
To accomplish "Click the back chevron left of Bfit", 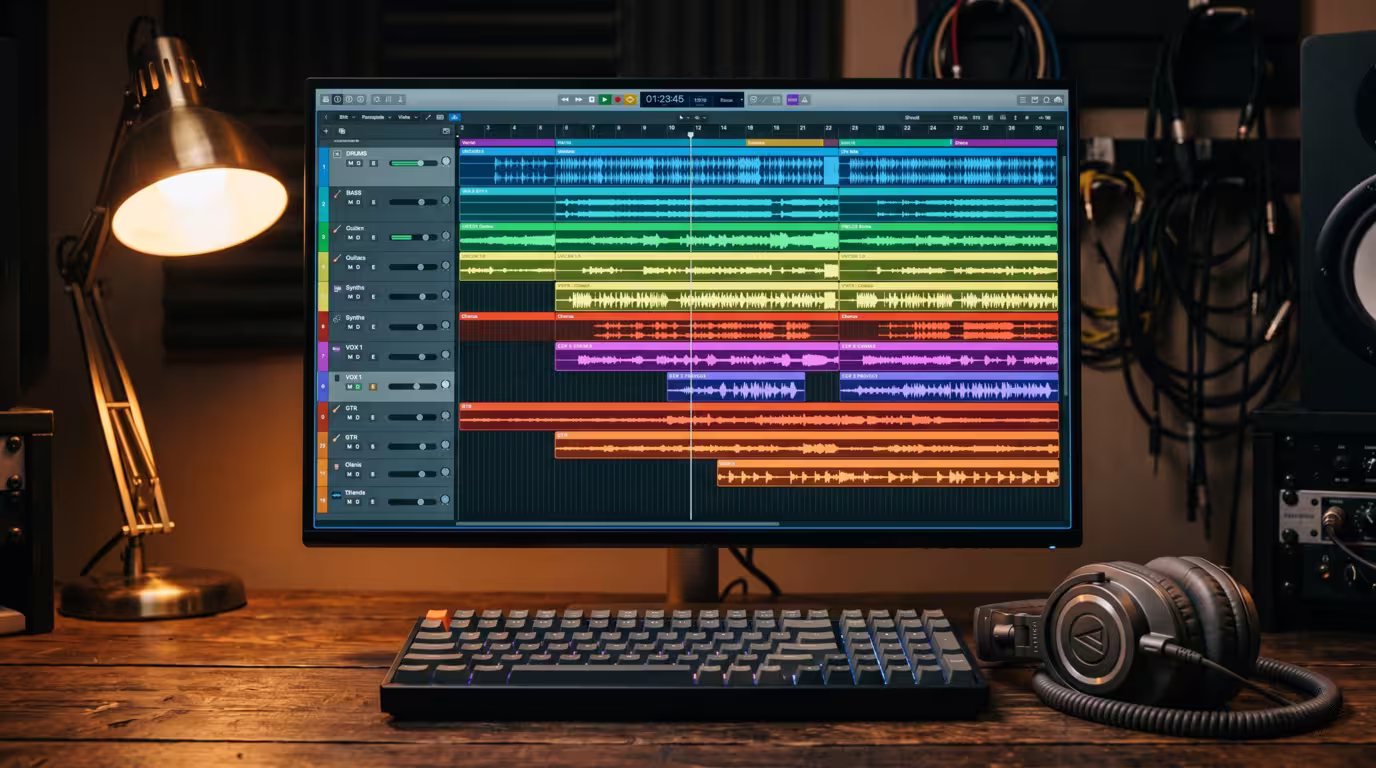I will [326, 117].
